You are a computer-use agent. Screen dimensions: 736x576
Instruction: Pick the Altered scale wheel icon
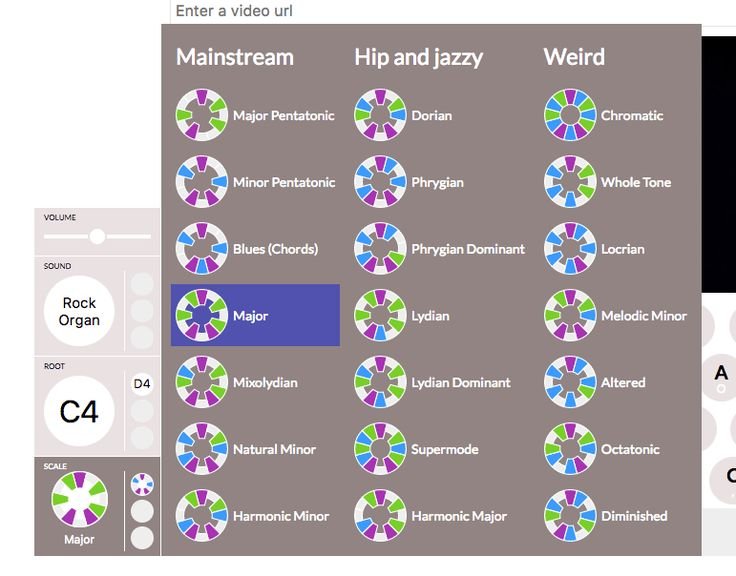click(x=570, y=382)
